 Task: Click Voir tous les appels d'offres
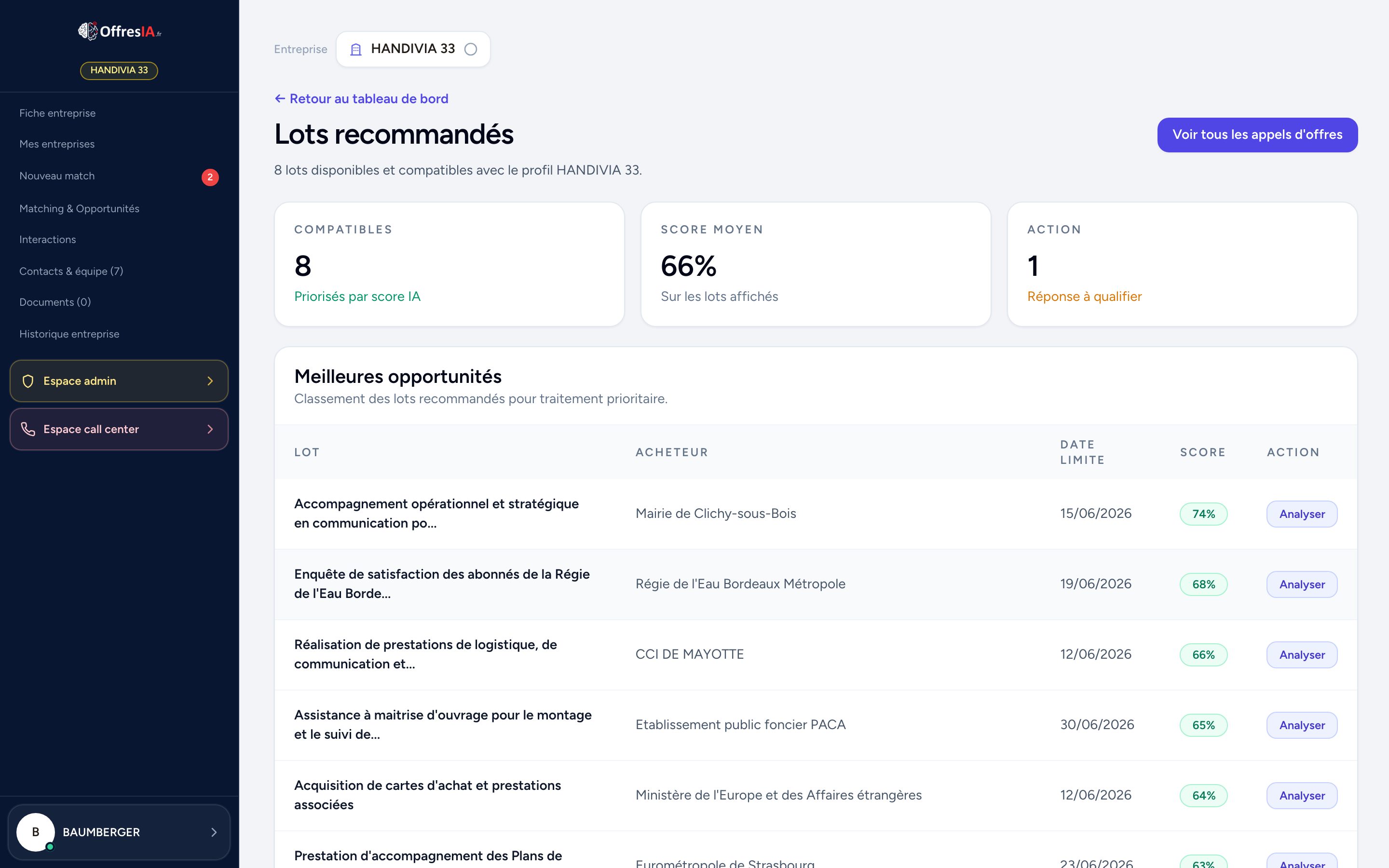(1257, 135)
